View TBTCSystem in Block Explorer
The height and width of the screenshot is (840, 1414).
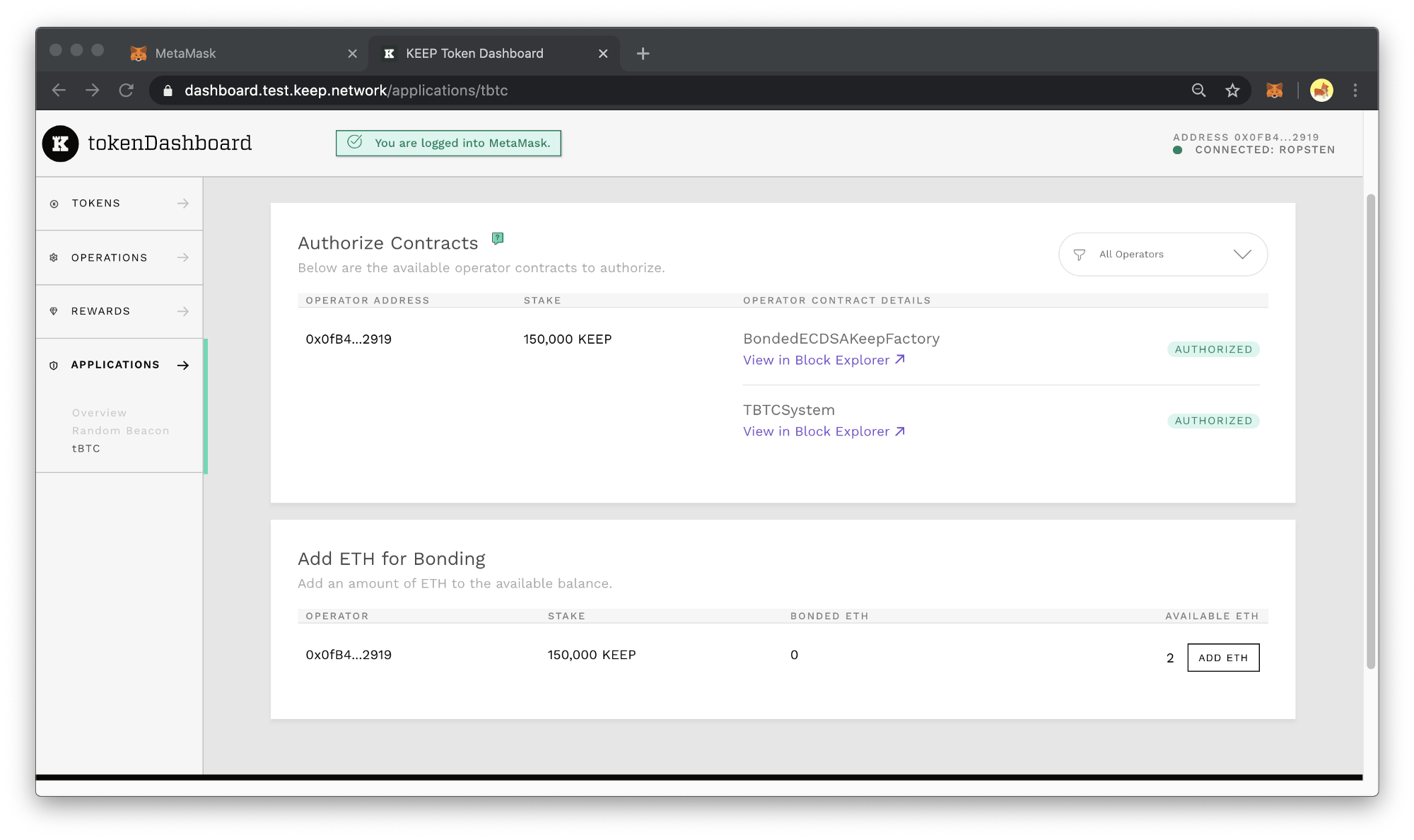tap(824, 431)
